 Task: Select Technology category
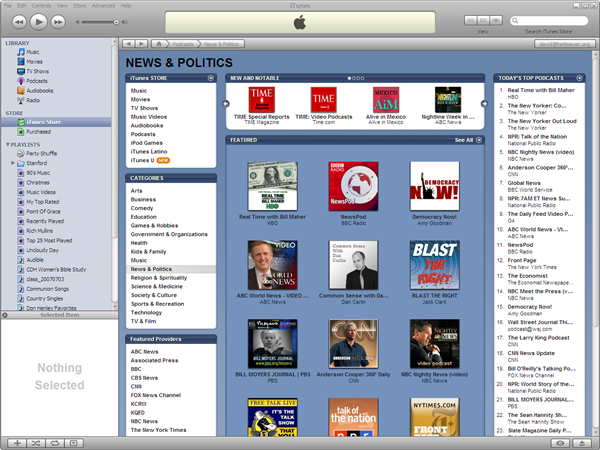click(x=146, y=313)
